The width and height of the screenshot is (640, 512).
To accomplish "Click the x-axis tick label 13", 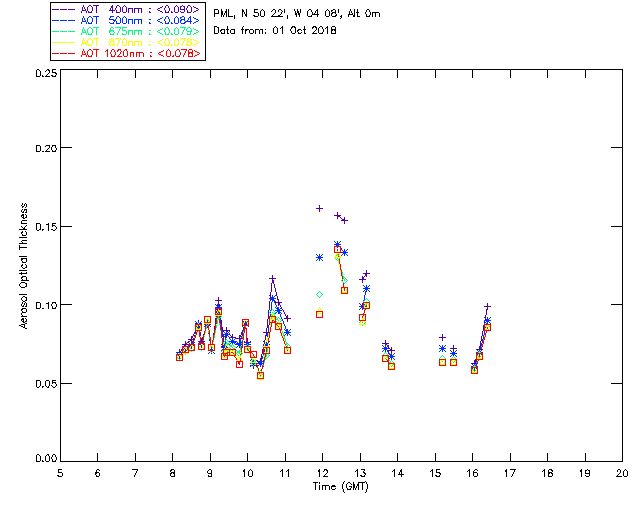I will click(x=360, y=473).
